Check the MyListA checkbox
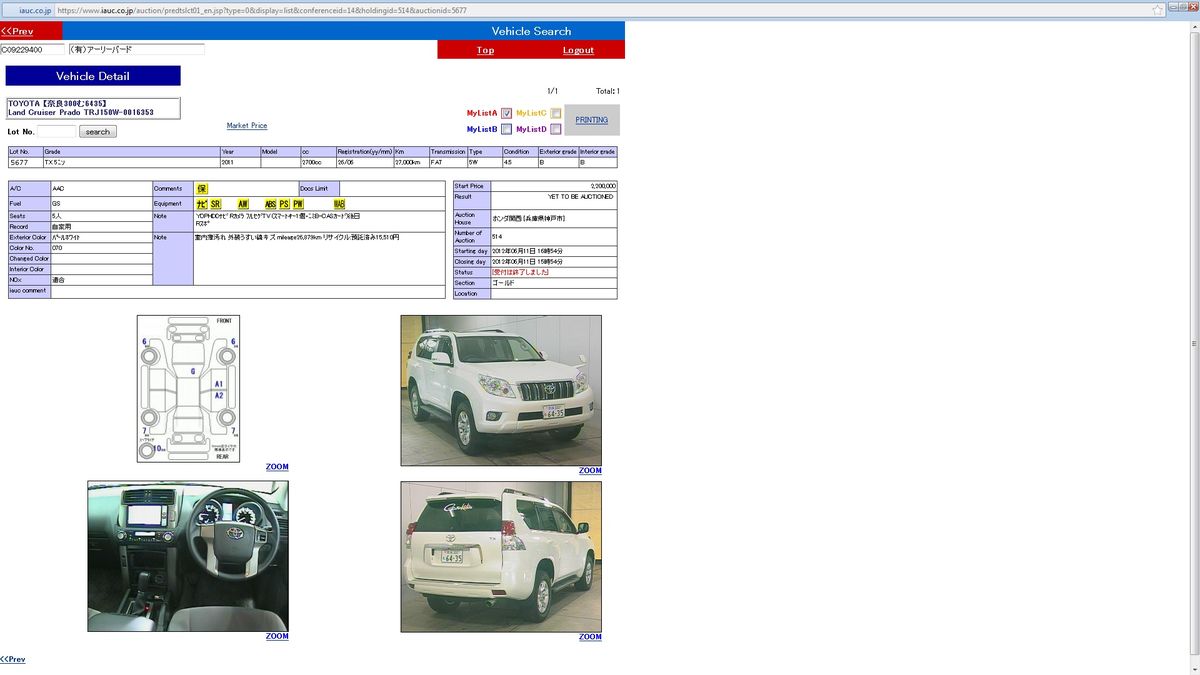The height and width of the screenshot is (675, 1200). (x=507, y=113)
